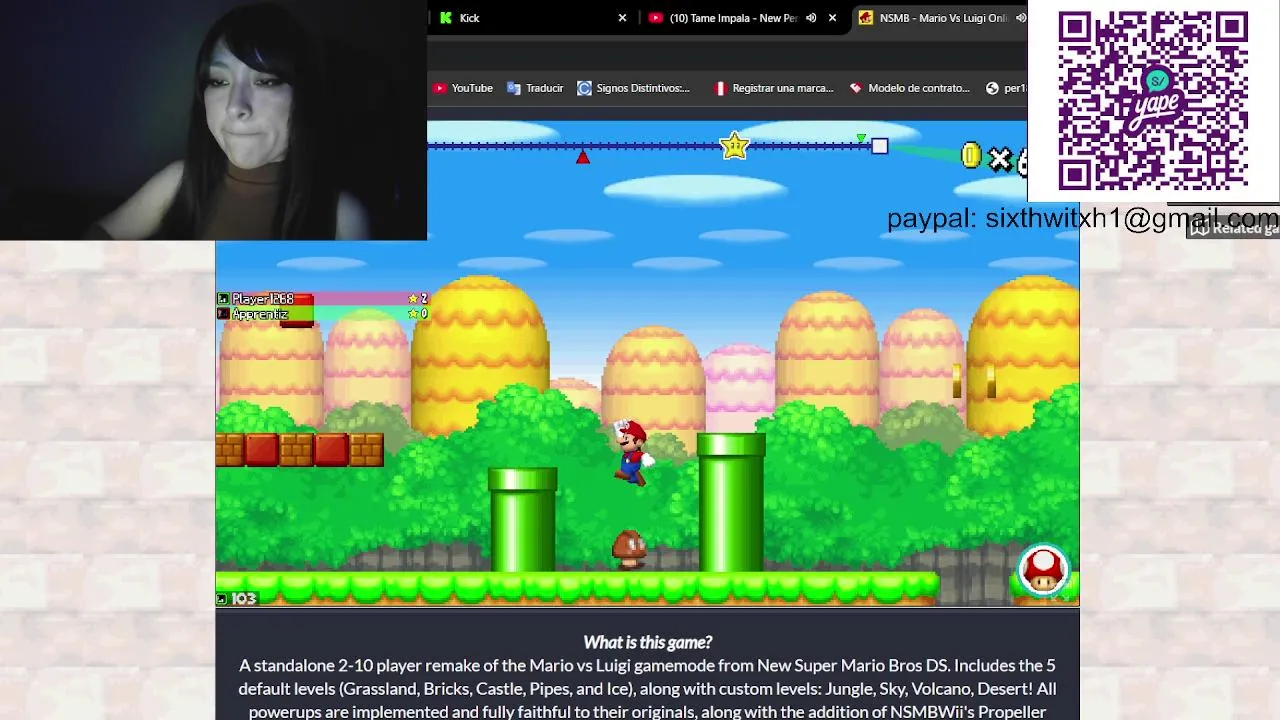Click the paypal email text overlay
1280x720 pixels.
[1082, 218]
